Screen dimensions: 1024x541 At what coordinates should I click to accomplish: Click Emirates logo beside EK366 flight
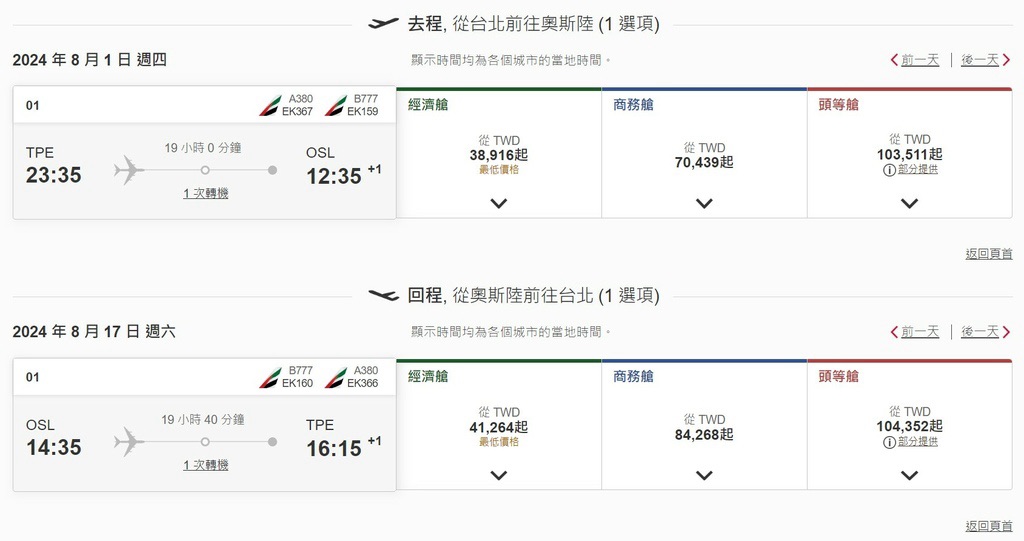click(x=335, y=377)
